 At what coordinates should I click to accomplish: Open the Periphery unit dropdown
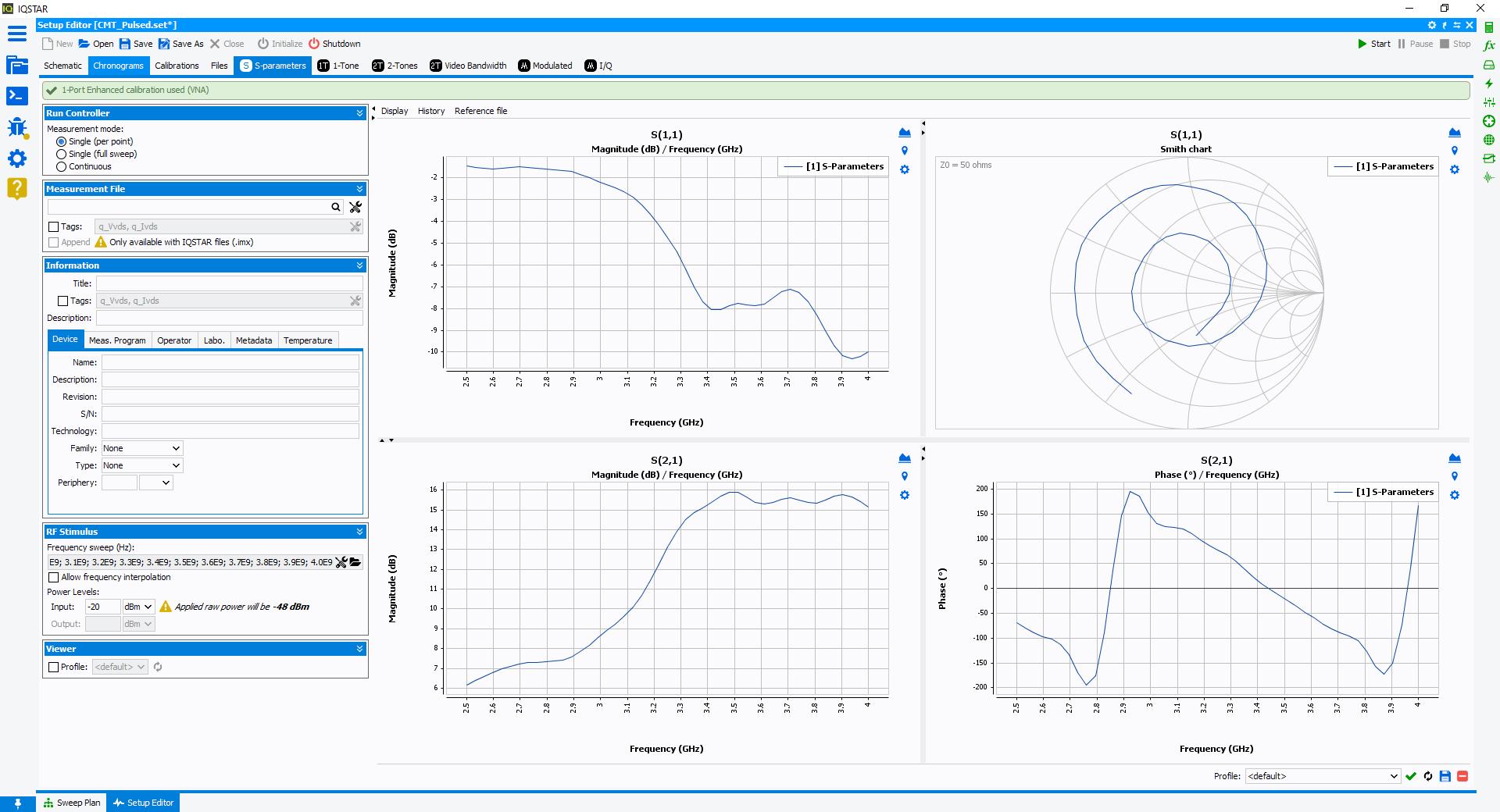tap(156, 483)
